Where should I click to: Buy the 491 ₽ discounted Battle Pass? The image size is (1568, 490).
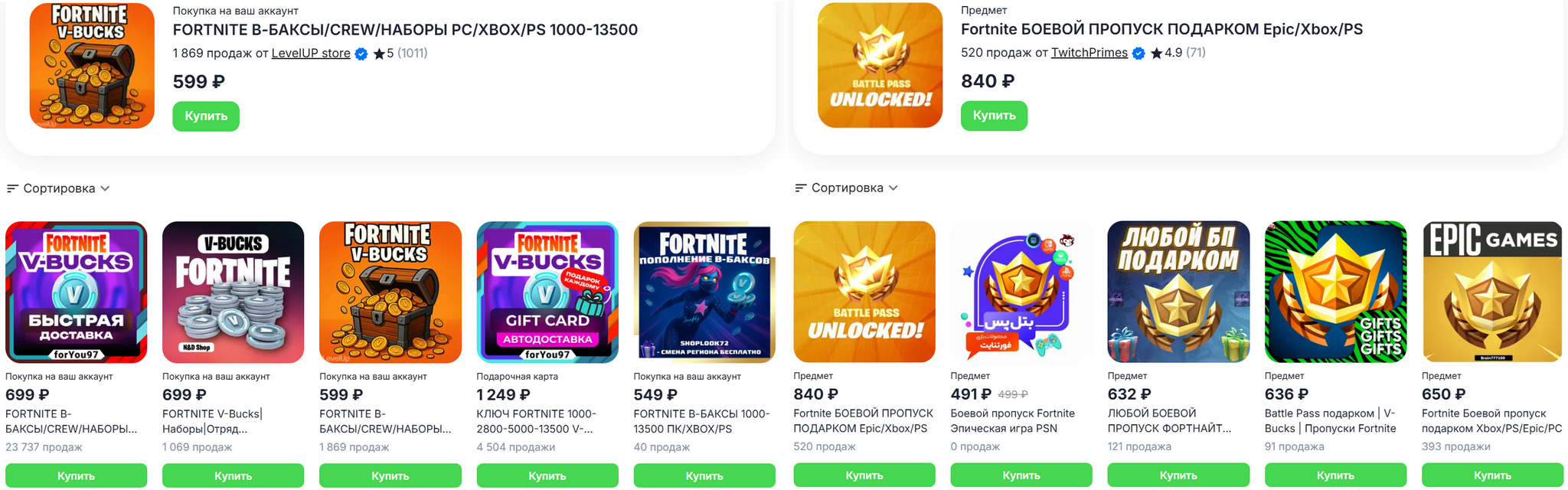[1021, 475]
